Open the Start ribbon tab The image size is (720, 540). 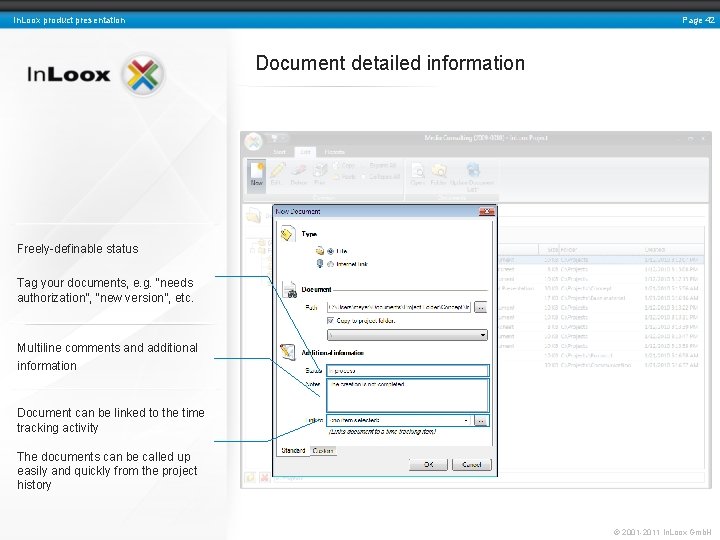pos(279,152)
